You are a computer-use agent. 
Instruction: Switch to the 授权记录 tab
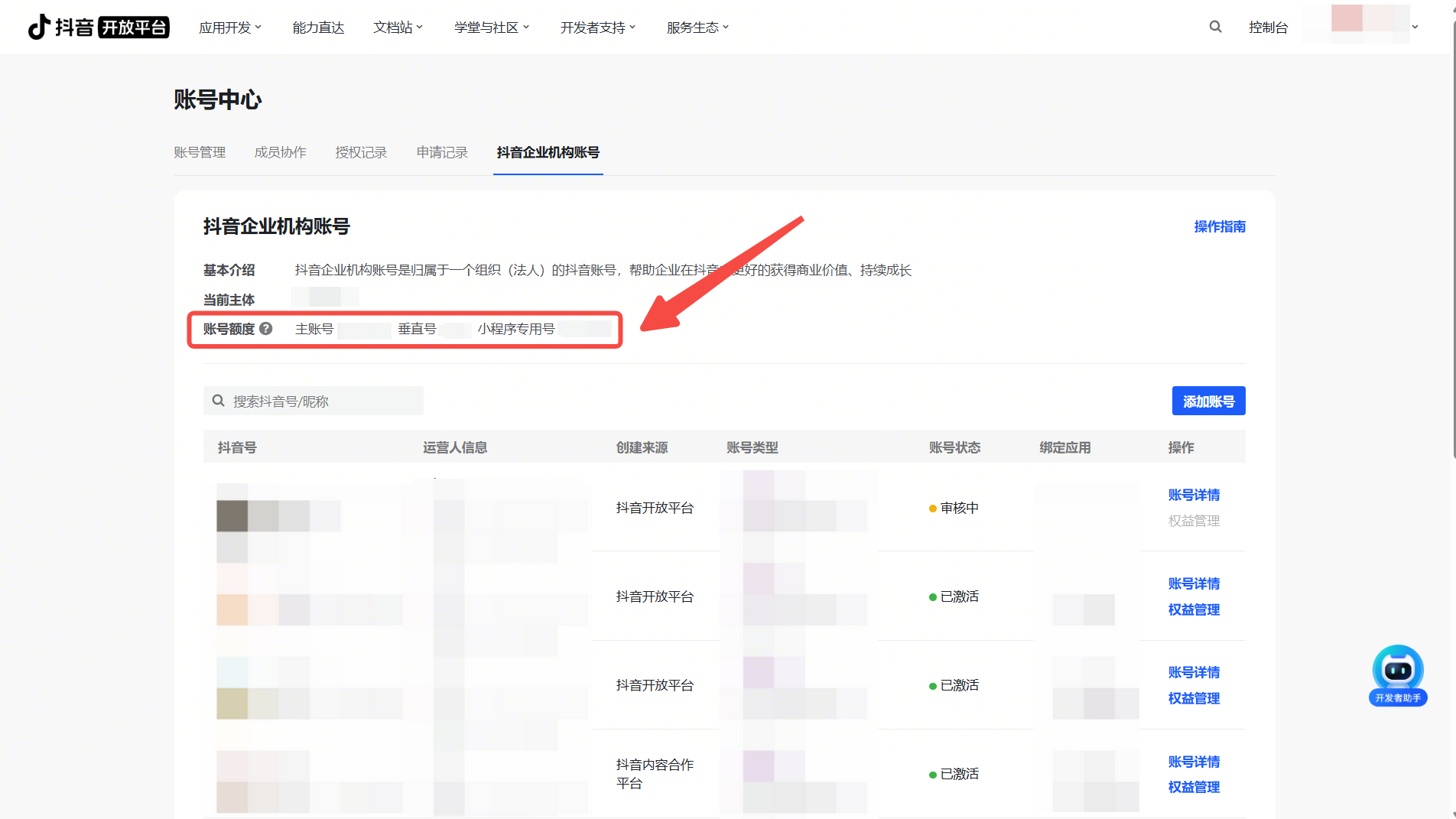[361, 152]
